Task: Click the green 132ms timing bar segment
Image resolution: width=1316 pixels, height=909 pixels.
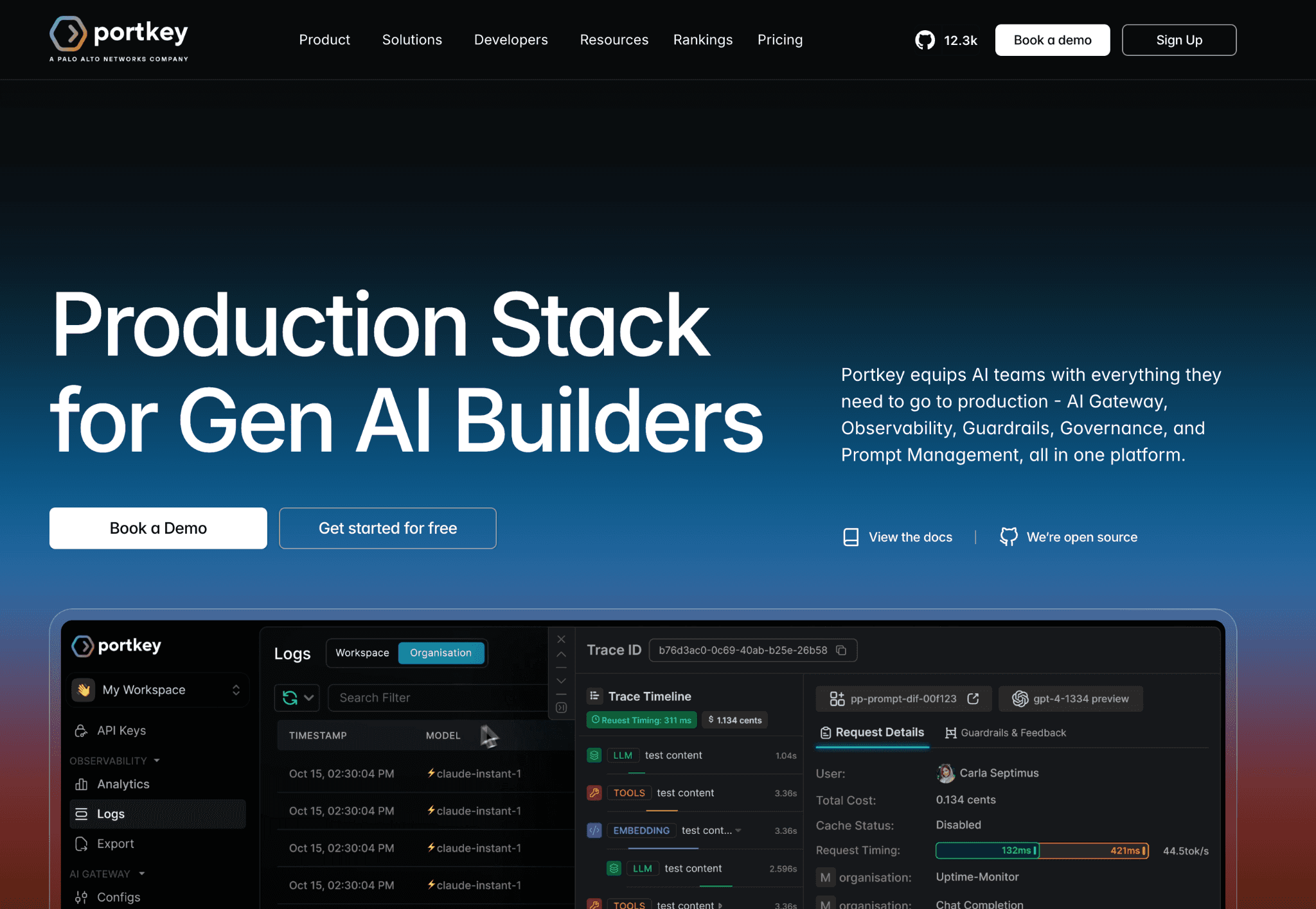Action: tap(988, 851)
